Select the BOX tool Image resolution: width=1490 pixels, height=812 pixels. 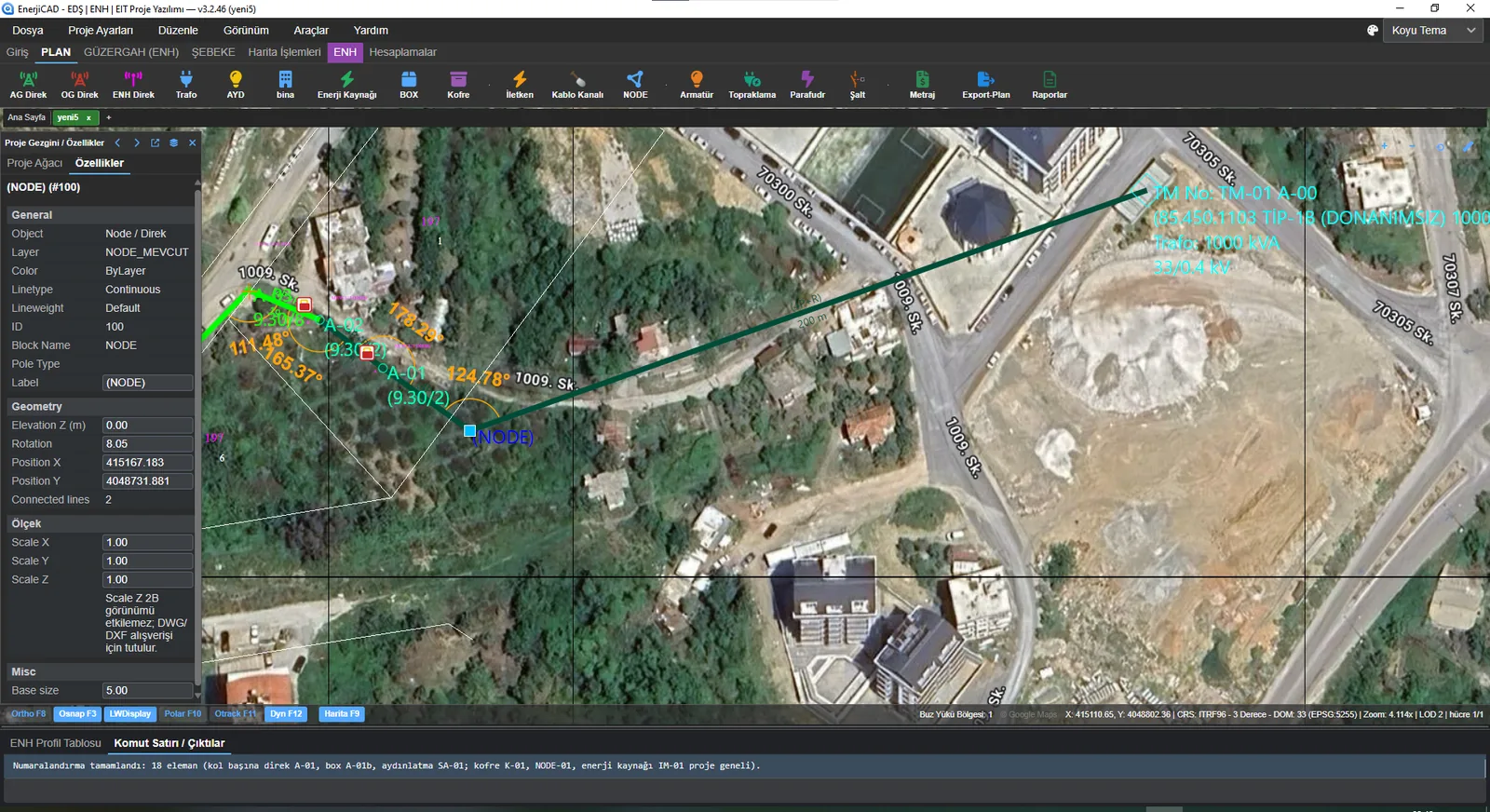click(409, 85)
